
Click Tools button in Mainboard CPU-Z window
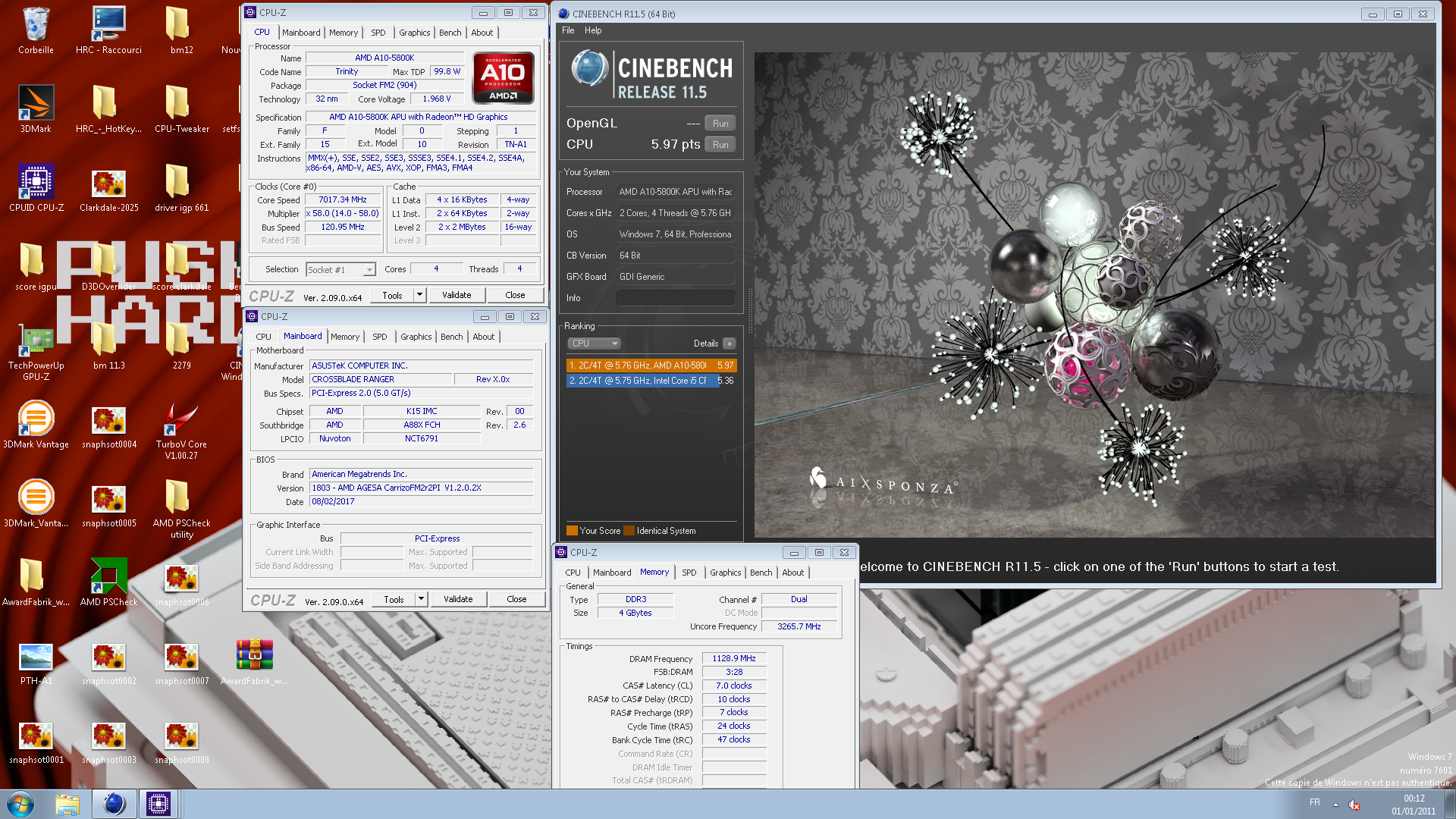[x=394, y=599]
